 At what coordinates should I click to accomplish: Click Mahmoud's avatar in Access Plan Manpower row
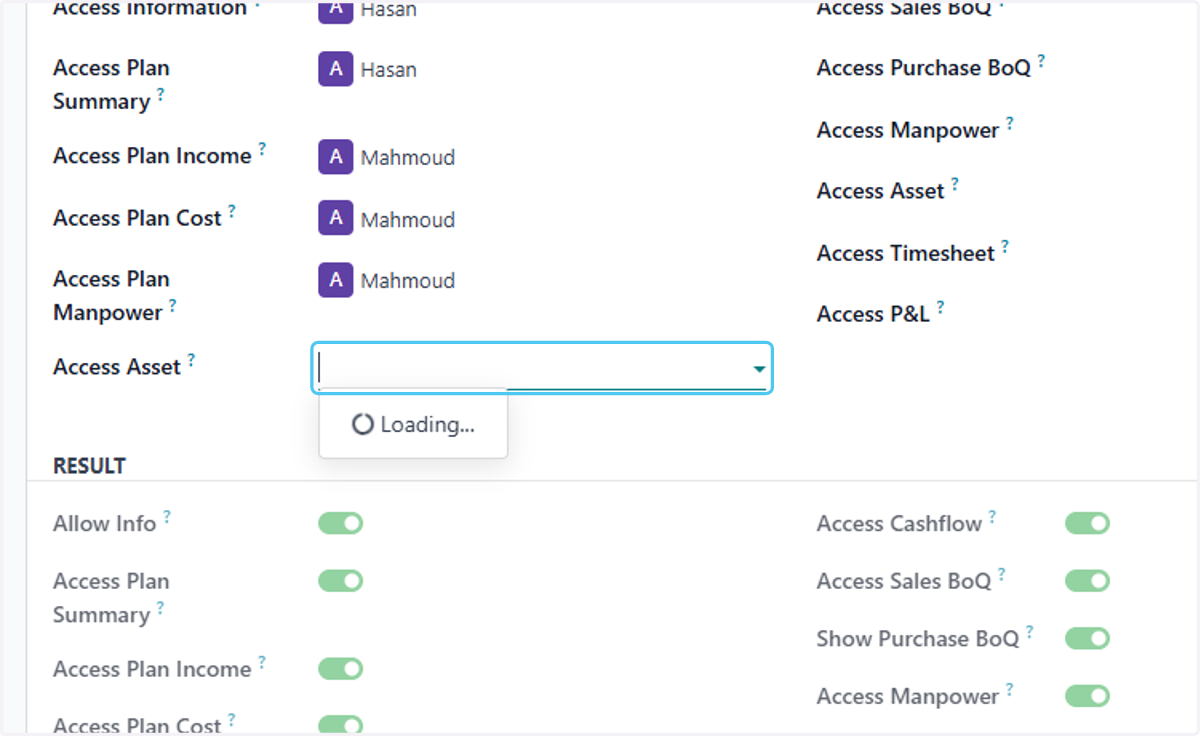(x=336, y=280)
